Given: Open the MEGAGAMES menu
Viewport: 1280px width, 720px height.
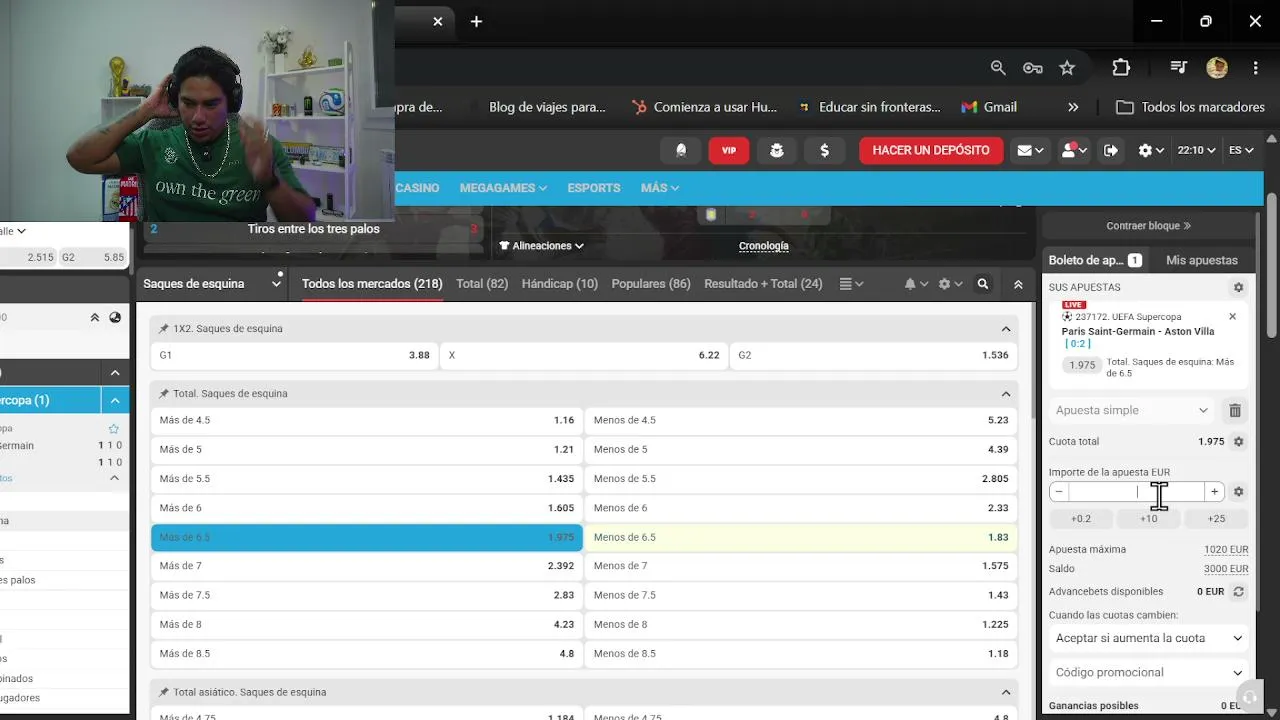Looking at the screenshot, I should click(503, 188).
